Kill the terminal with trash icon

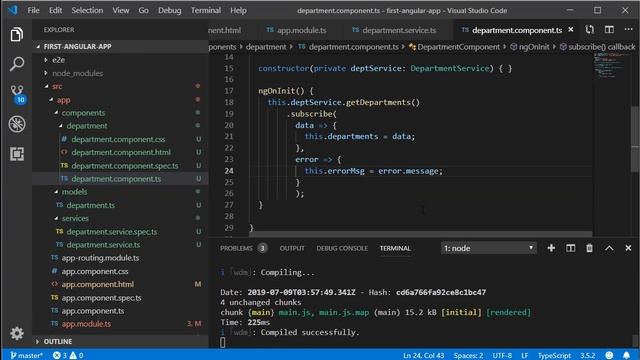coord(589,248)
